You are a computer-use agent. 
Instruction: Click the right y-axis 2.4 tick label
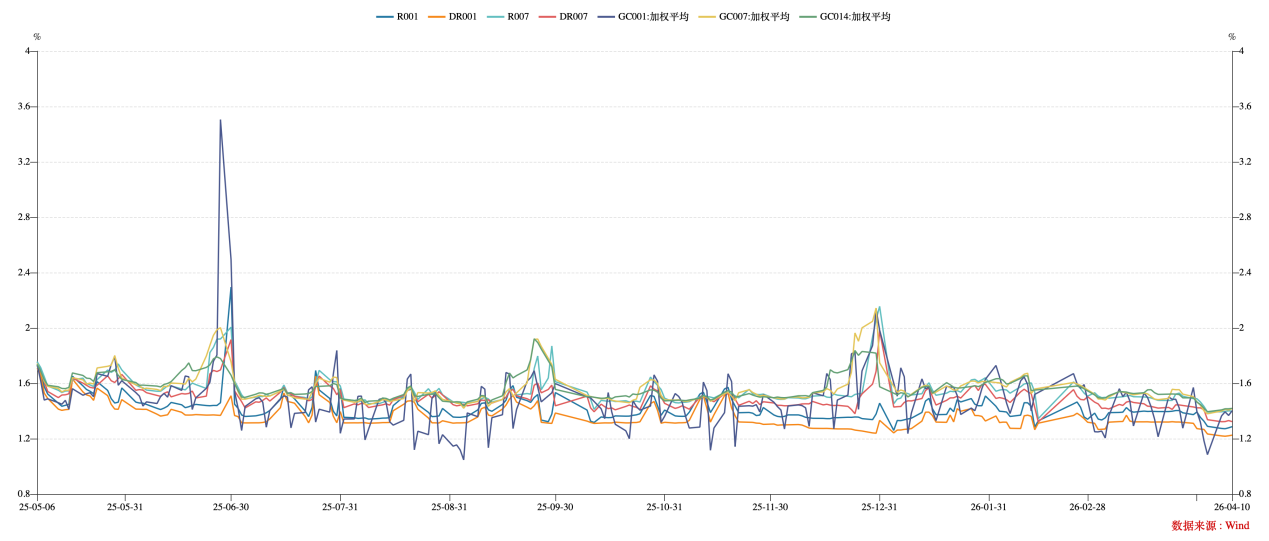1245,273
